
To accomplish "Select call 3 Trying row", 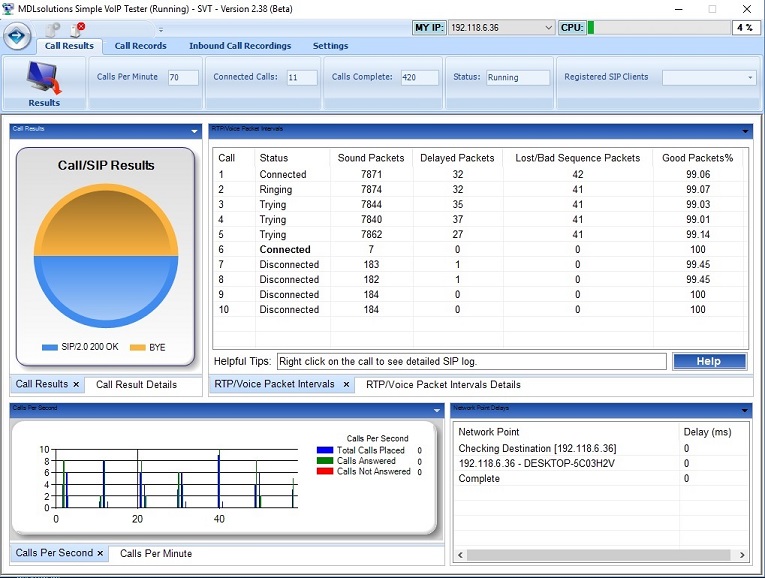I will 478,204.
